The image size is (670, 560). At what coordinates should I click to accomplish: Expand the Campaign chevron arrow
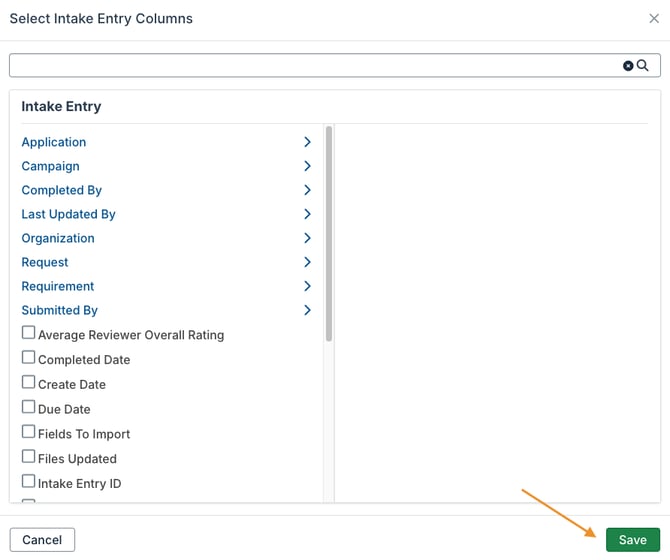coord(307,166)
